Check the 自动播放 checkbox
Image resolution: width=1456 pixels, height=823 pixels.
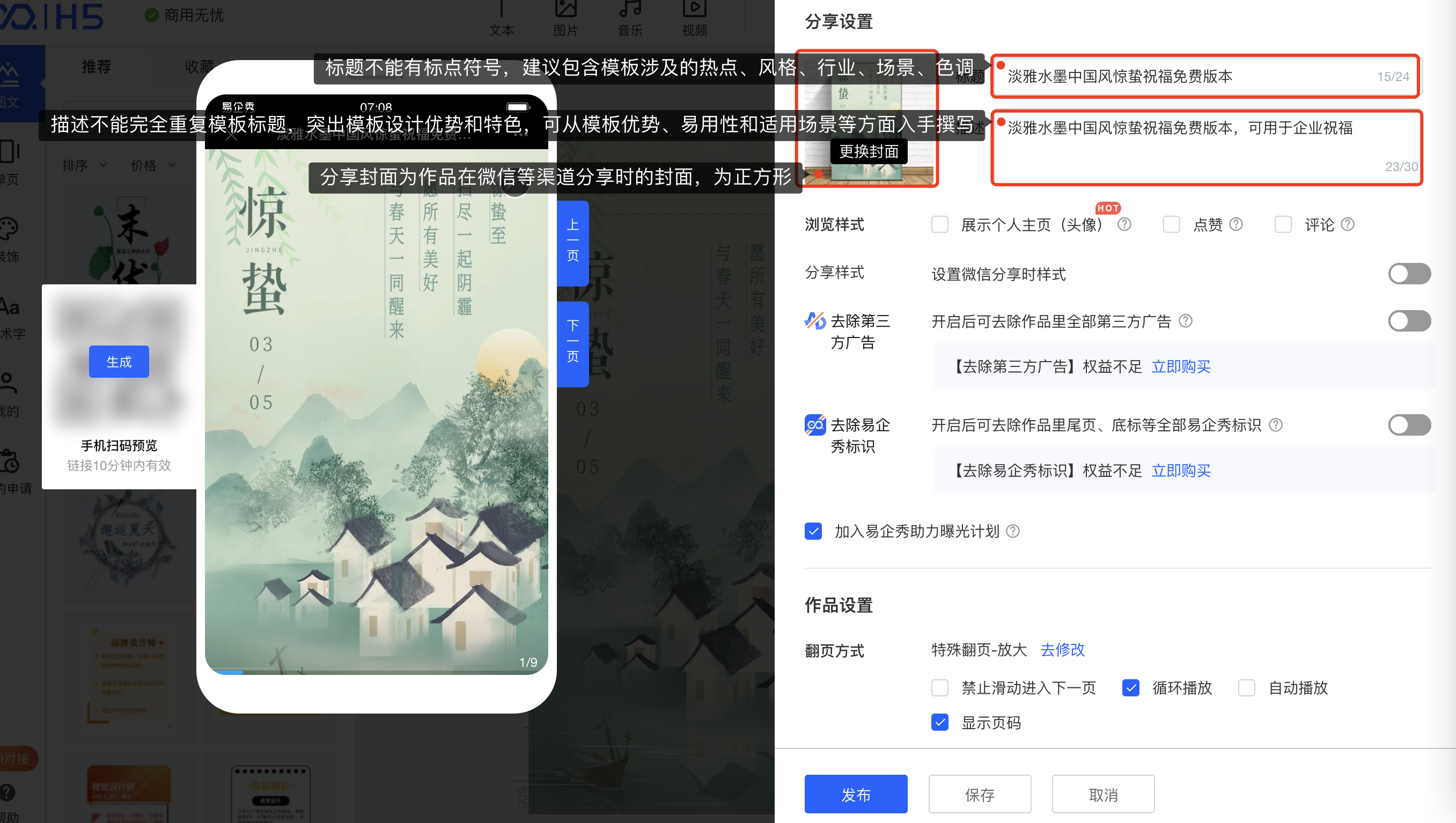coord(1247,688)
